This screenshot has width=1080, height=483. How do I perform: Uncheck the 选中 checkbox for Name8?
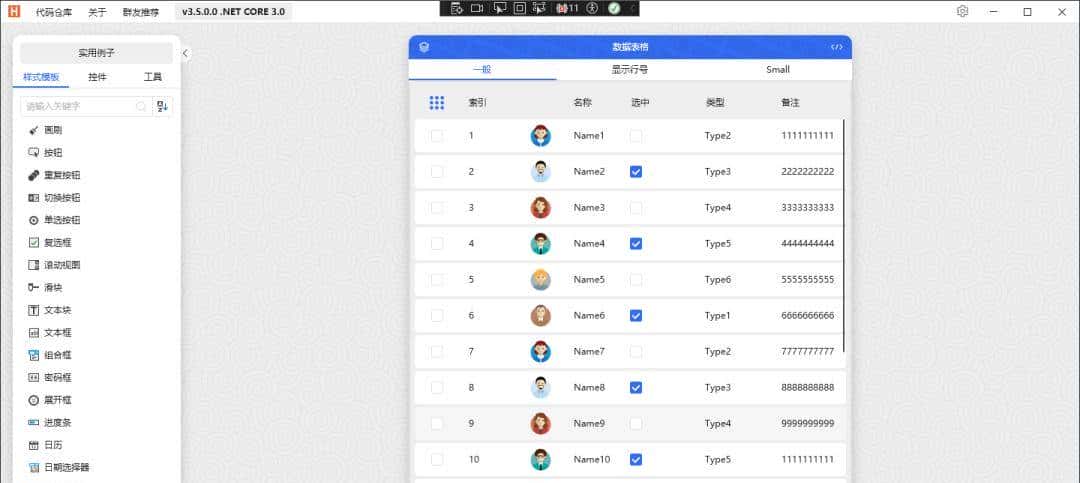point(636,387)
